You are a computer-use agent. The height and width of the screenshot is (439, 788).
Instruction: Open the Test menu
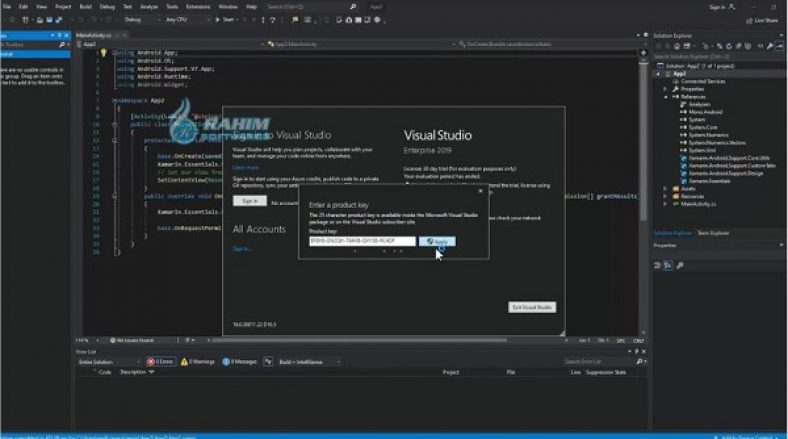tap(127, 7)
